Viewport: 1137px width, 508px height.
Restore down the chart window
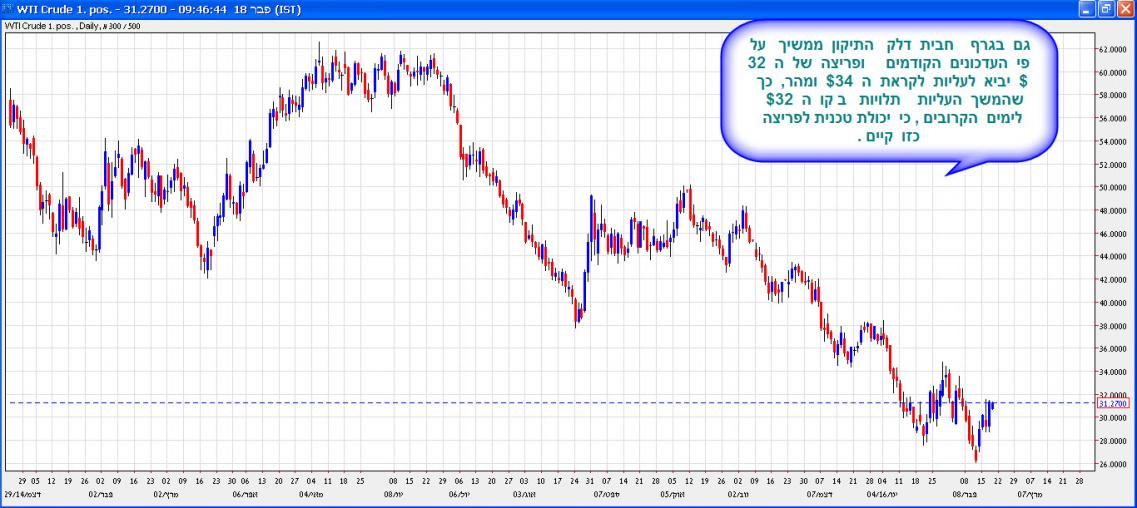tap(1106, 8)
